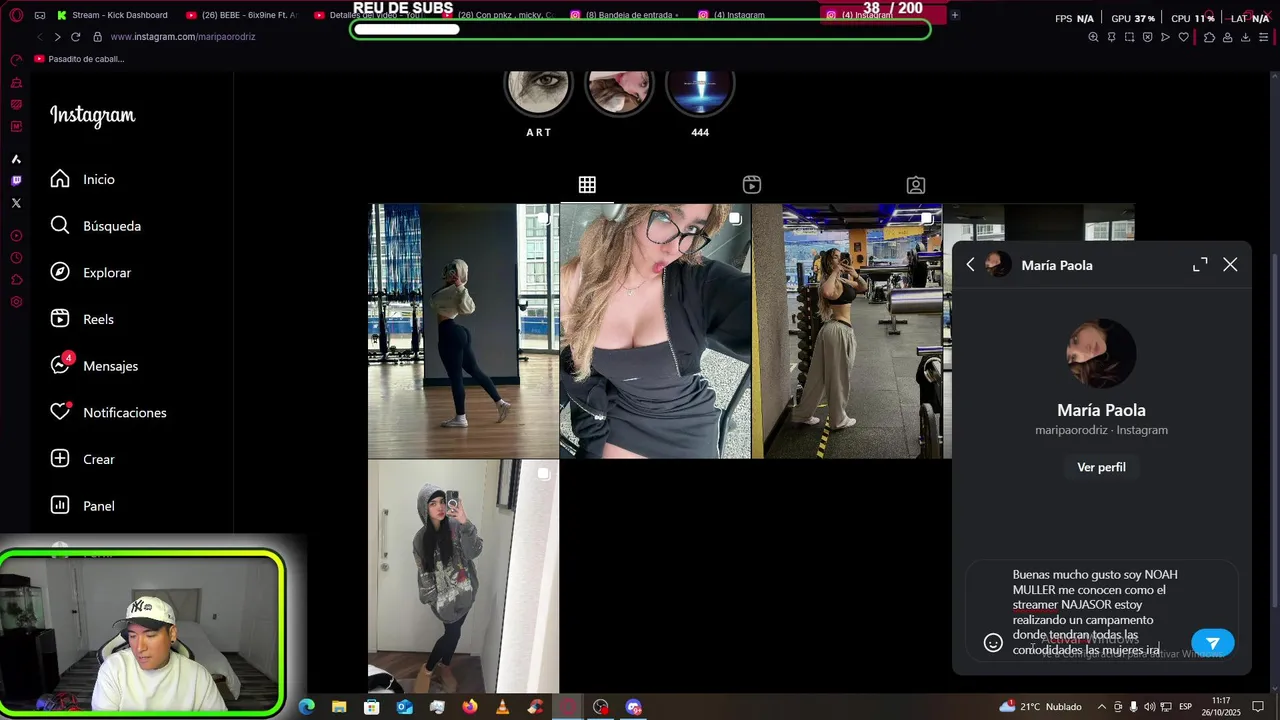Viewport: 1280px width, 720px height.
Task: Expand the María Paola chat window
Action: coord(1200,265)
